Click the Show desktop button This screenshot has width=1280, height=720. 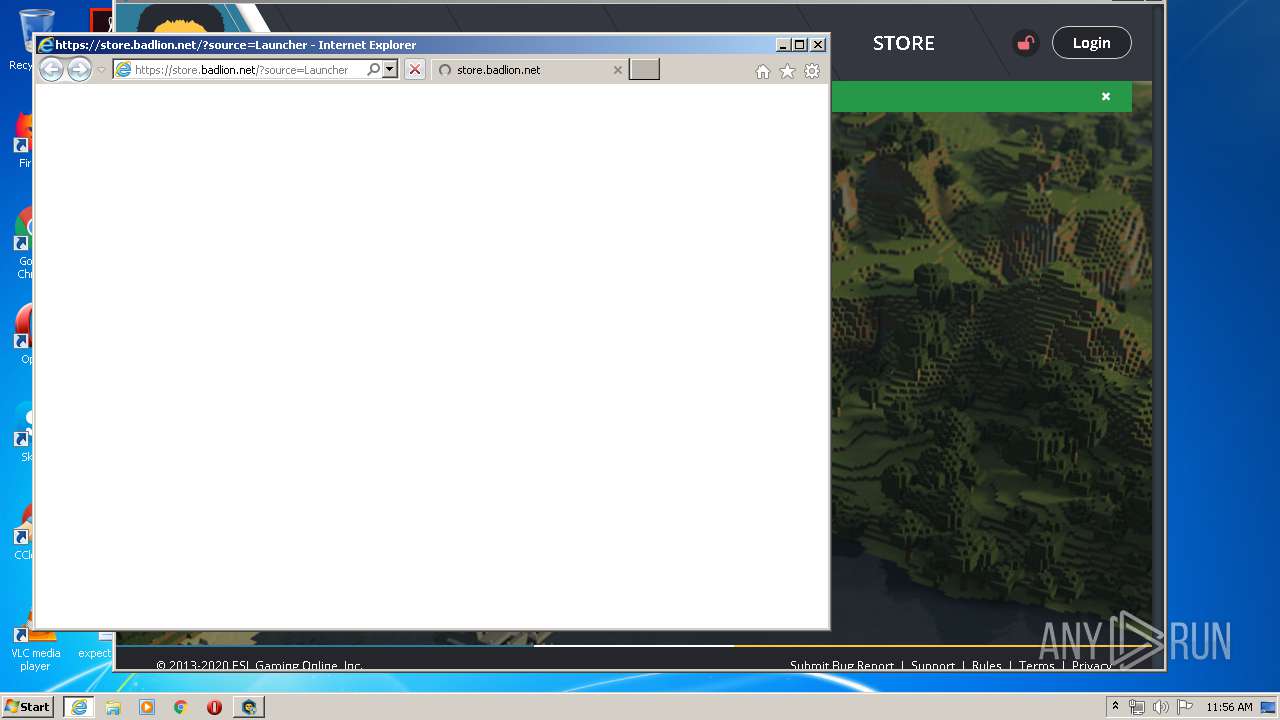tap(1268, 707)
